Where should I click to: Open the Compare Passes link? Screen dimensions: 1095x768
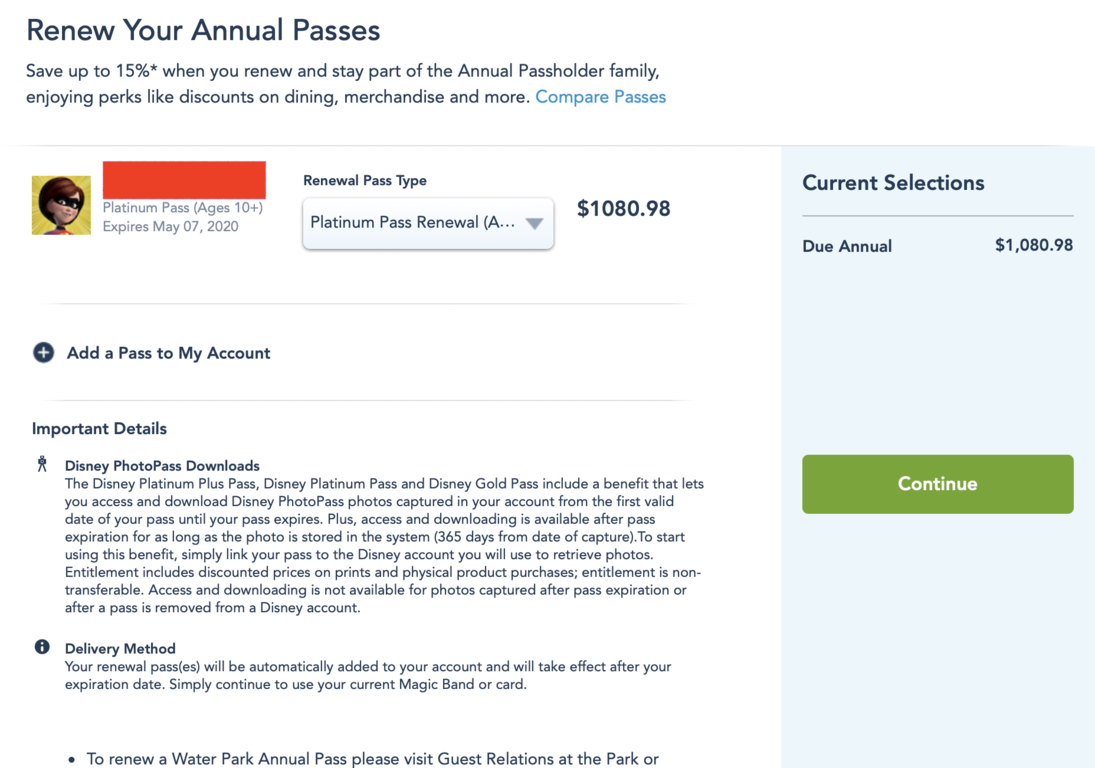(x=600, y=97)
